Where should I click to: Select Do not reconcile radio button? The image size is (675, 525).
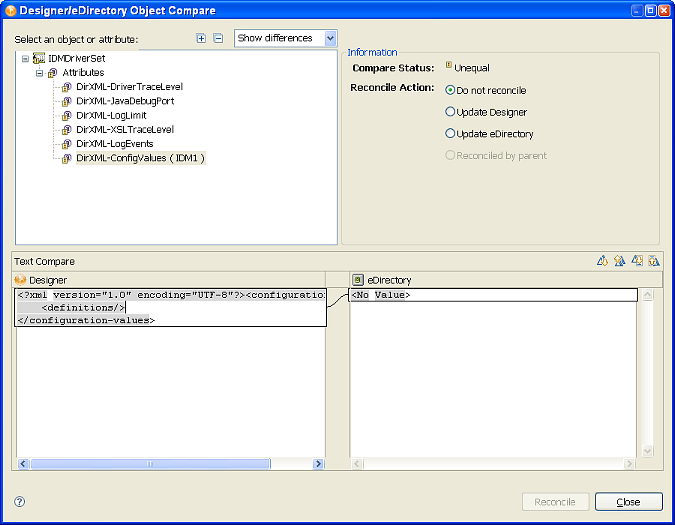click(450, 90)
